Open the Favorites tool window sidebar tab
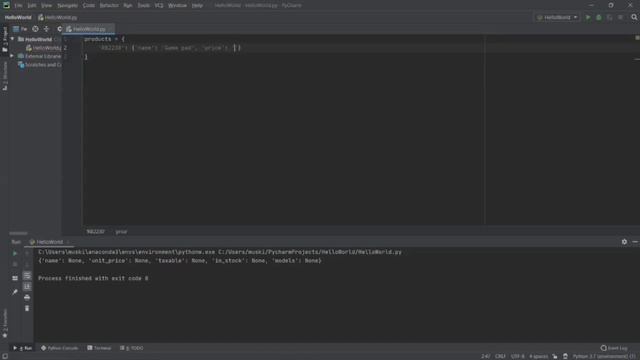640x360 pixels. (x=5, y=324)
